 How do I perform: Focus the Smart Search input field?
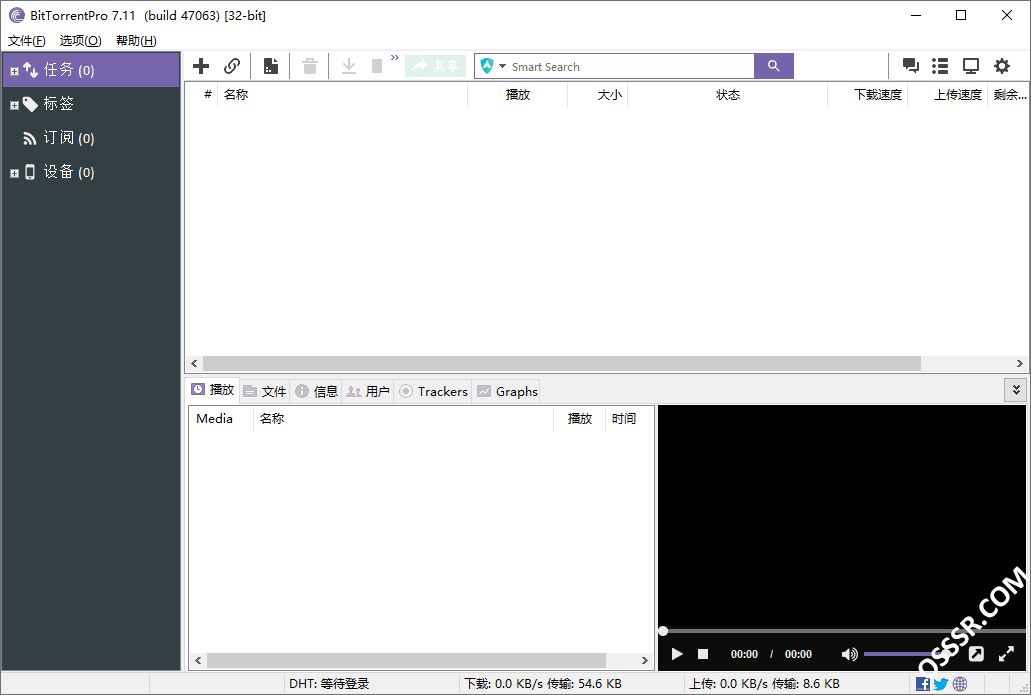tap(630, 66)
